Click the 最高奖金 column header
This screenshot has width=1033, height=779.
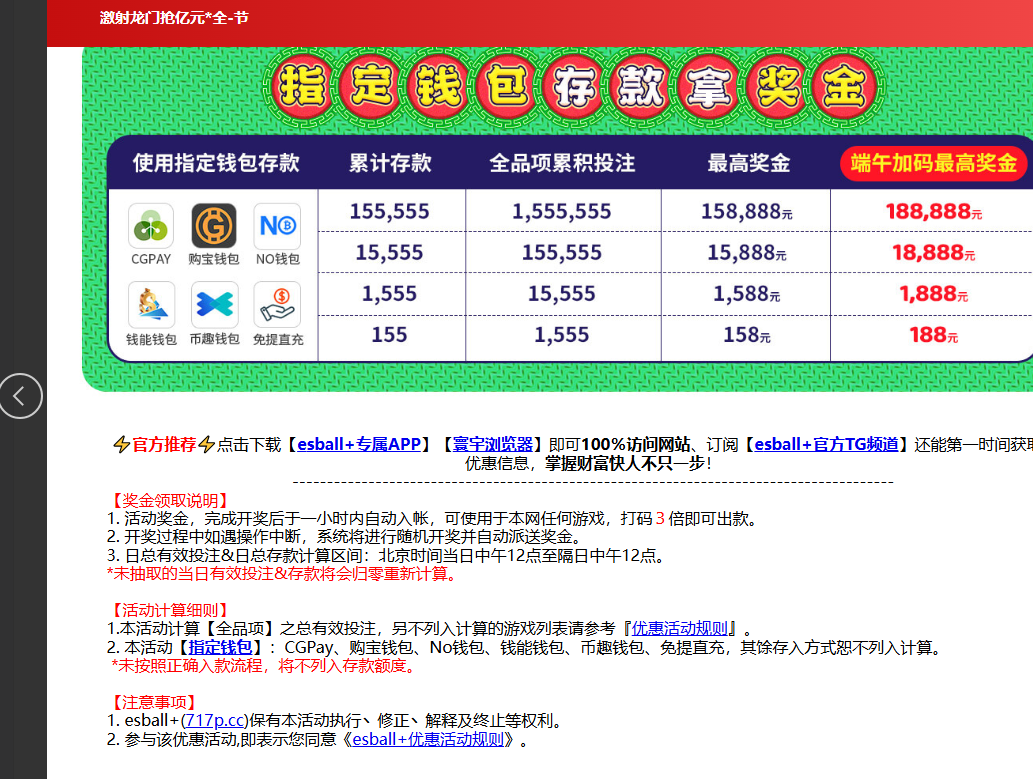tap(748, 163)
